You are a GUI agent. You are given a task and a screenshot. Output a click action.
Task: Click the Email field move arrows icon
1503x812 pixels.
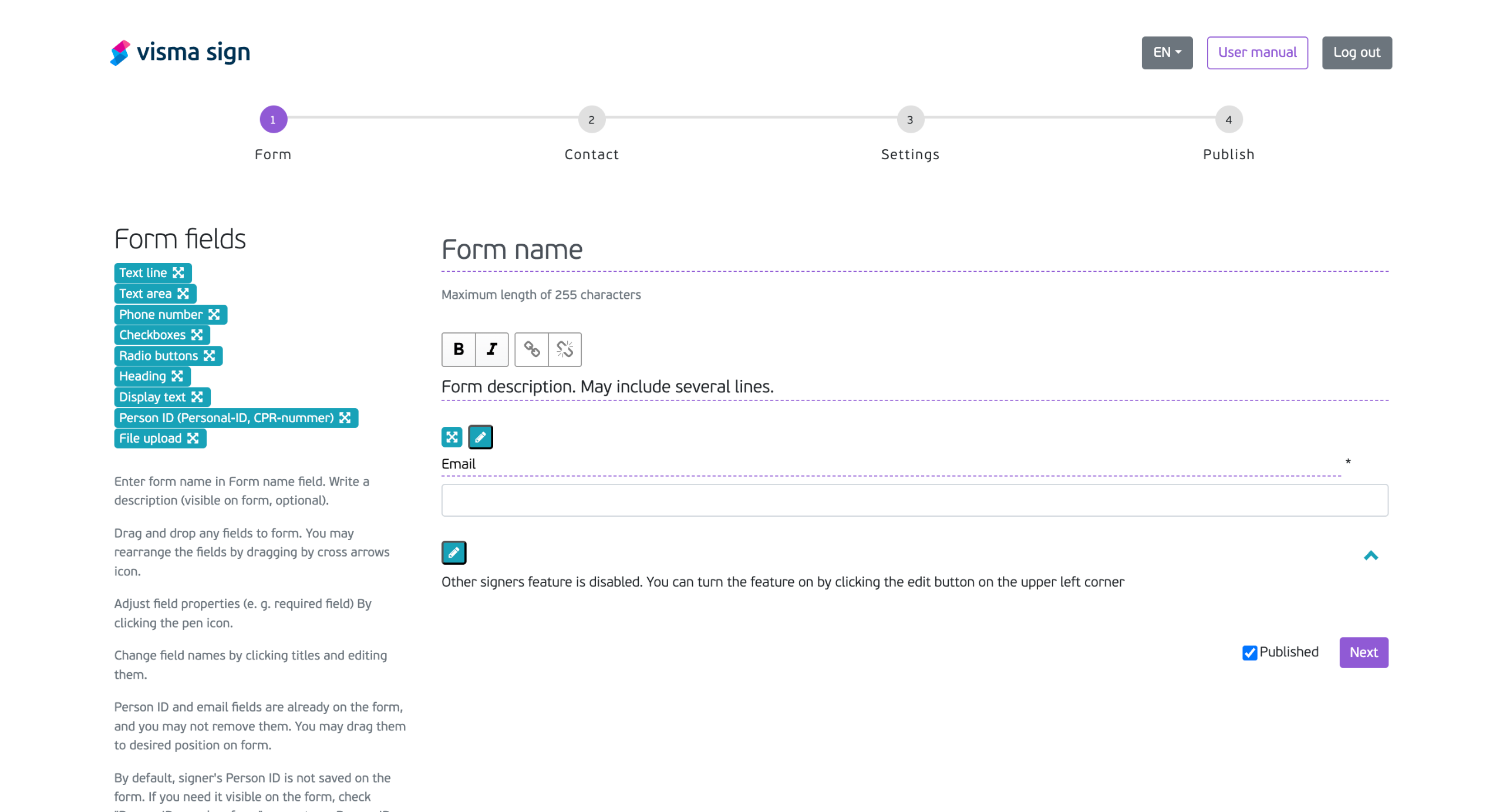click(x=451, y=437)
